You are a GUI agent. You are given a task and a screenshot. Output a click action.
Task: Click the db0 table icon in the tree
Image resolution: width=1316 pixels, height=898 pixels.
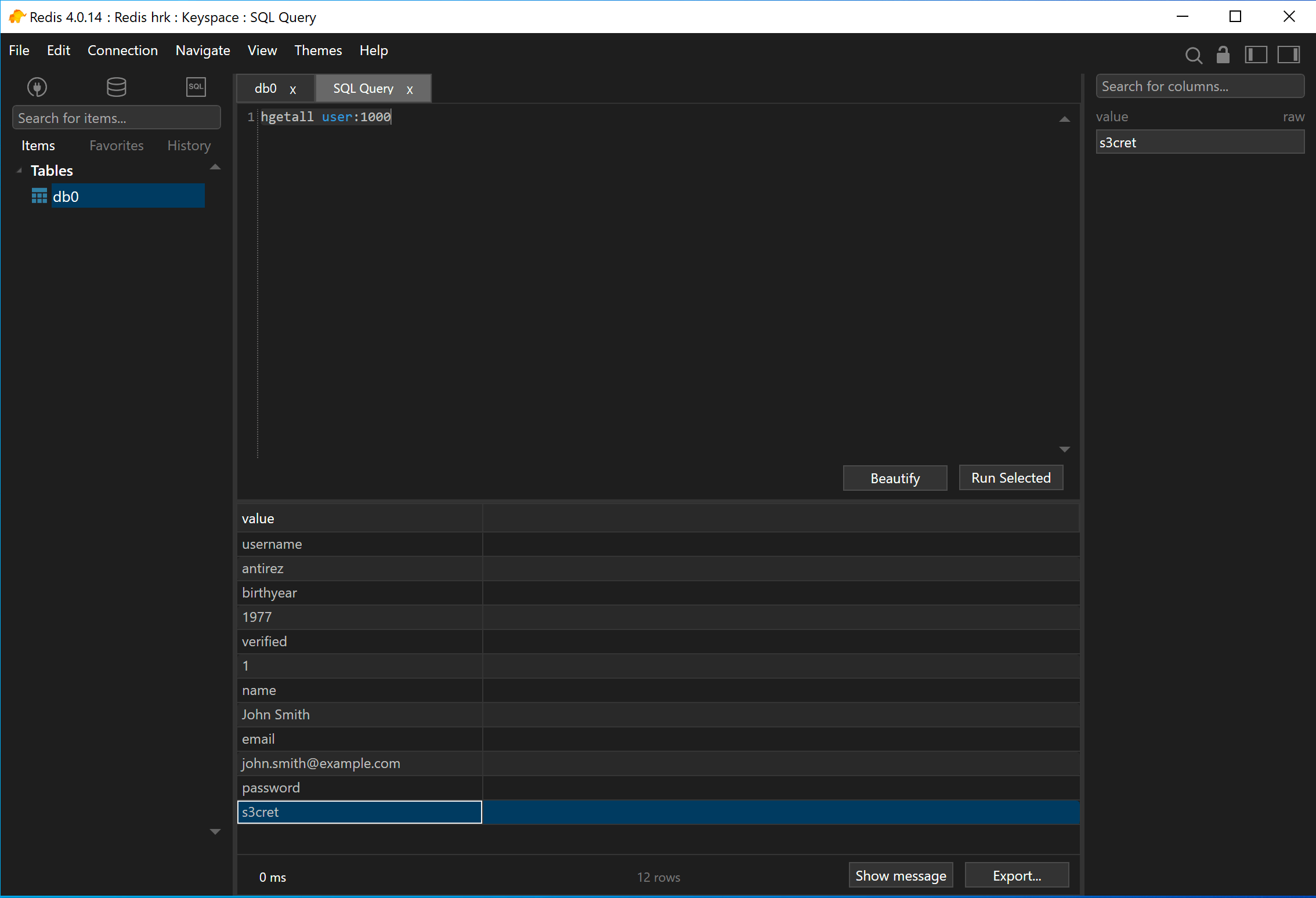pos(39,195)
